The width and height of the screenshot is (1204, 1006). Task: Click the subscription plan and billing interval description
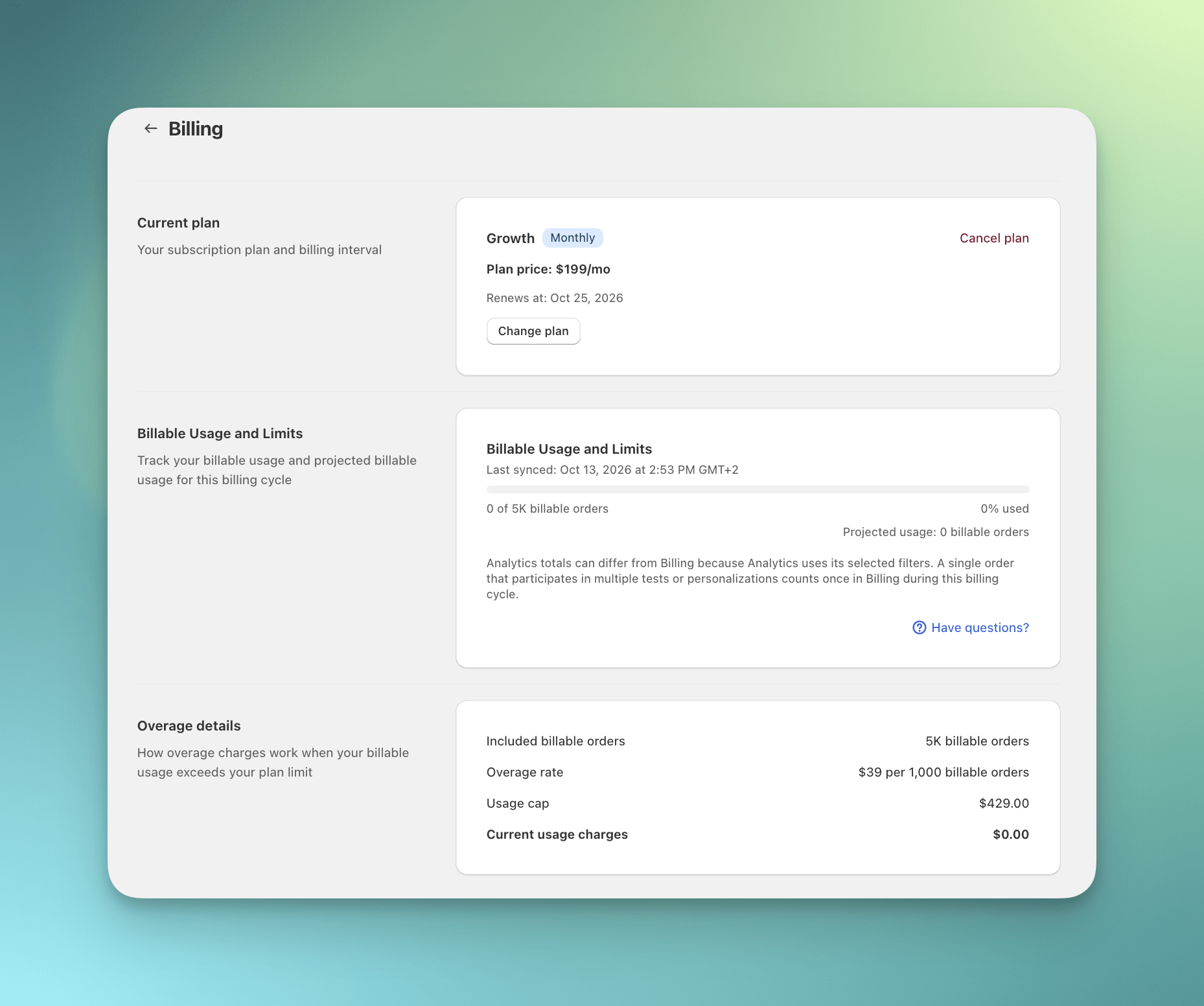coord(259,250)
